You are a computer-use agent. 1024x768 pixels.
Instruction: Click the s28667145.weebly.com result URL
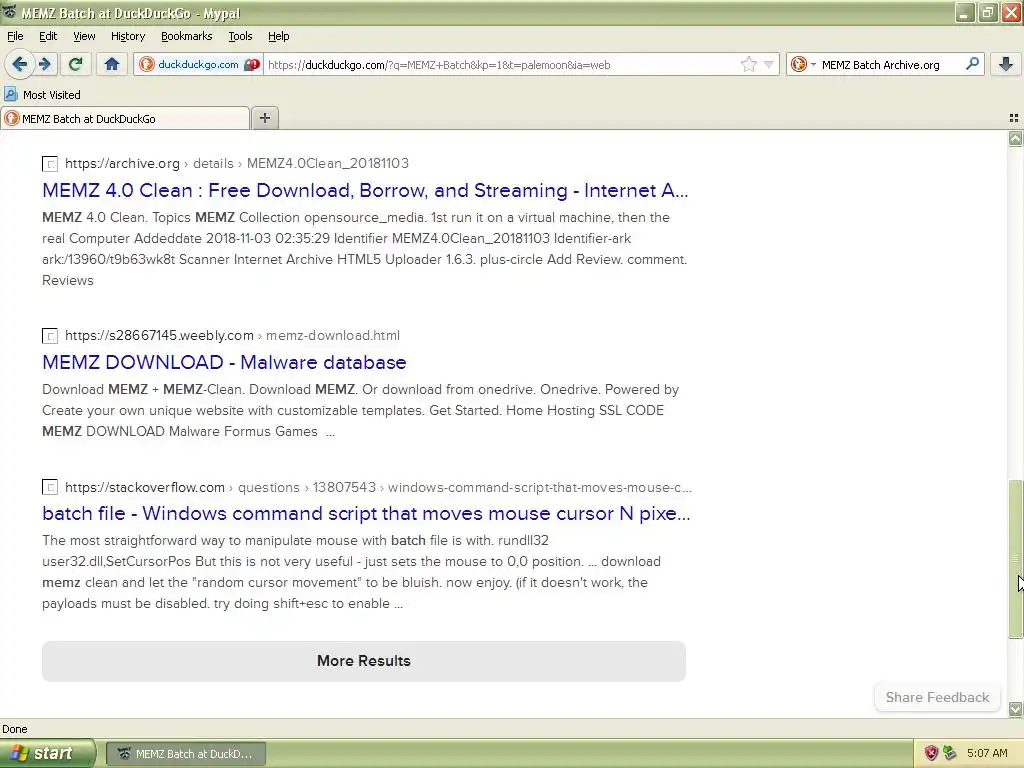(232, 336)
